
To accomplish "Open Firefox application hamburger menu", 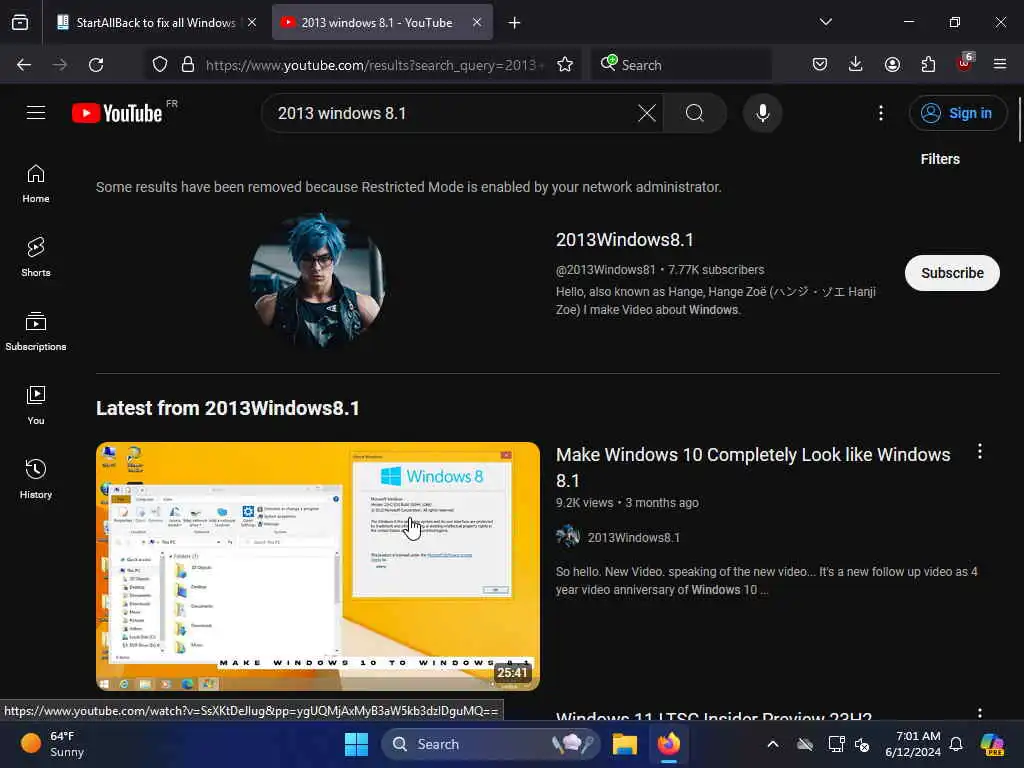I will click(x=1000, y=64).
